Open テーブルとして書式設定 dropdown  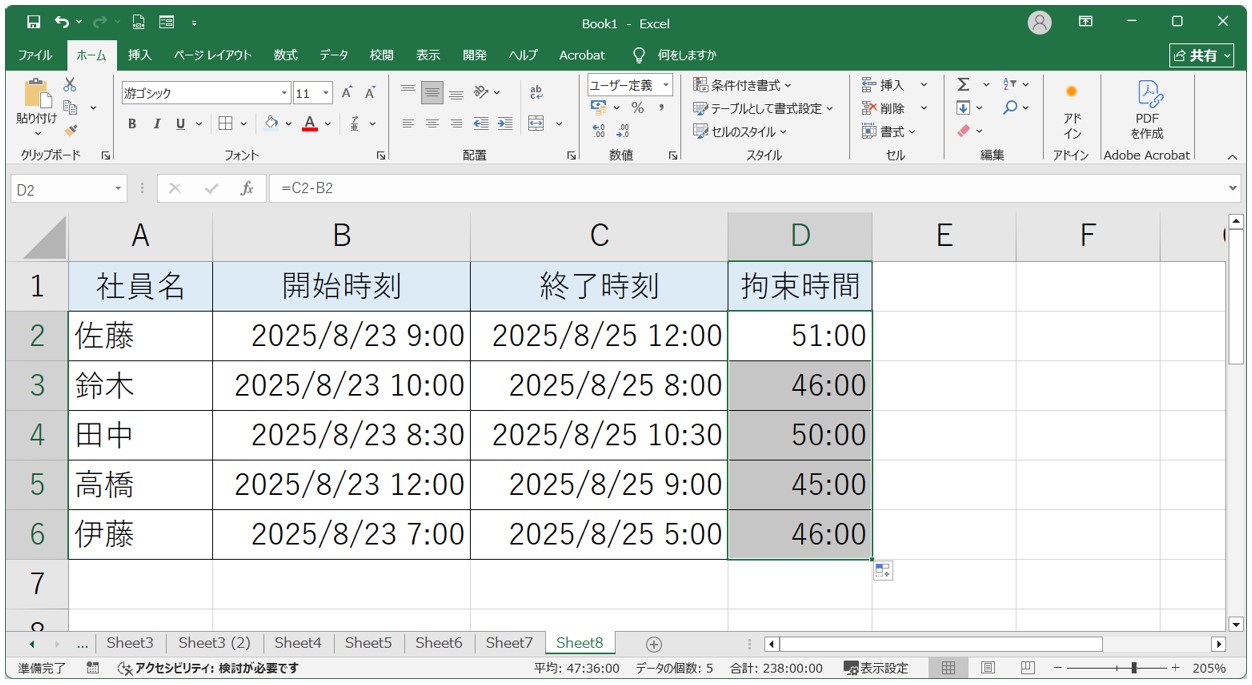(x=763, y=108)
